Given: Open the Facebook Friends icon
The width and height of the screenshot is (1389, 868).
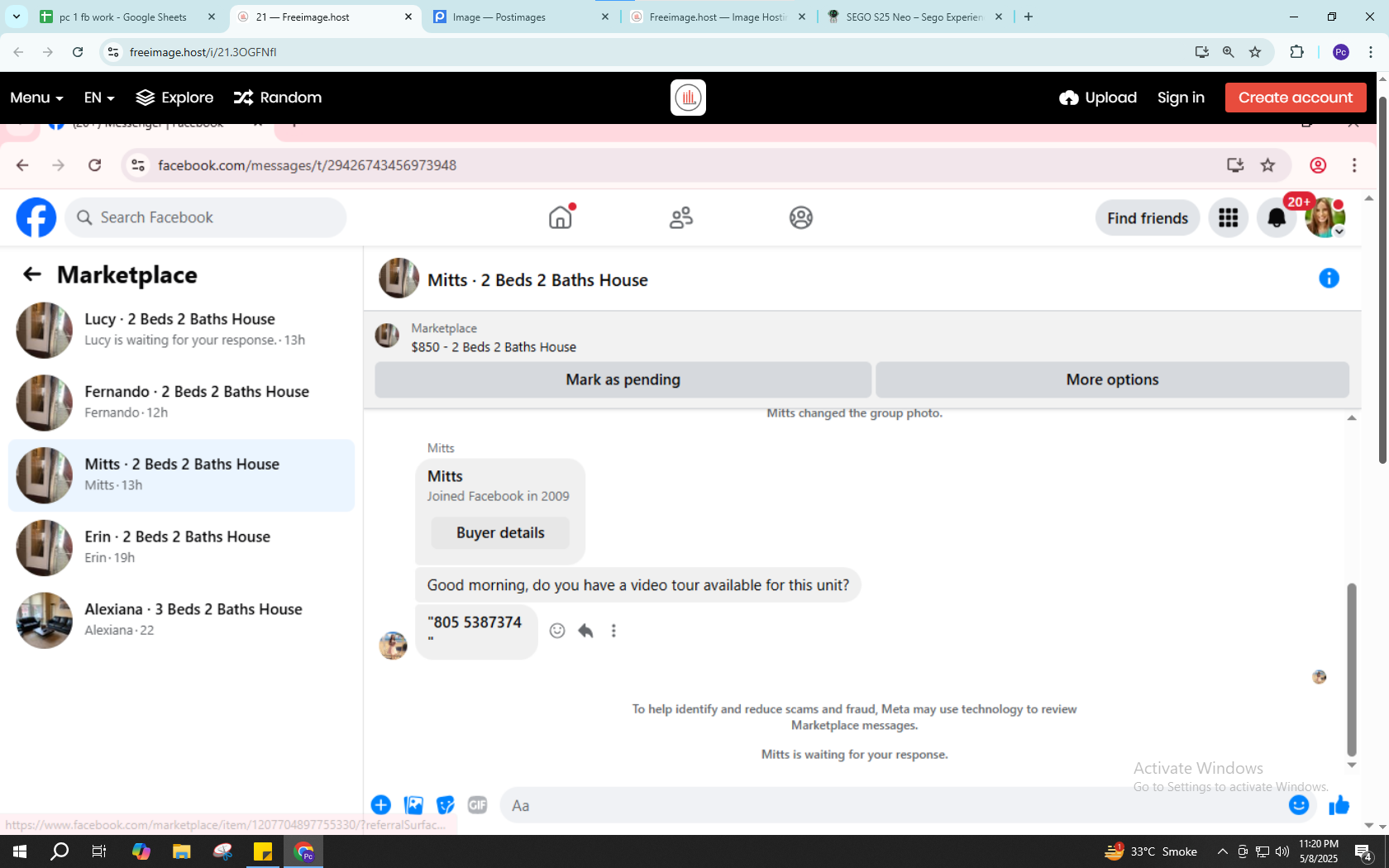Looking at the screenshot, I should 681,217.
